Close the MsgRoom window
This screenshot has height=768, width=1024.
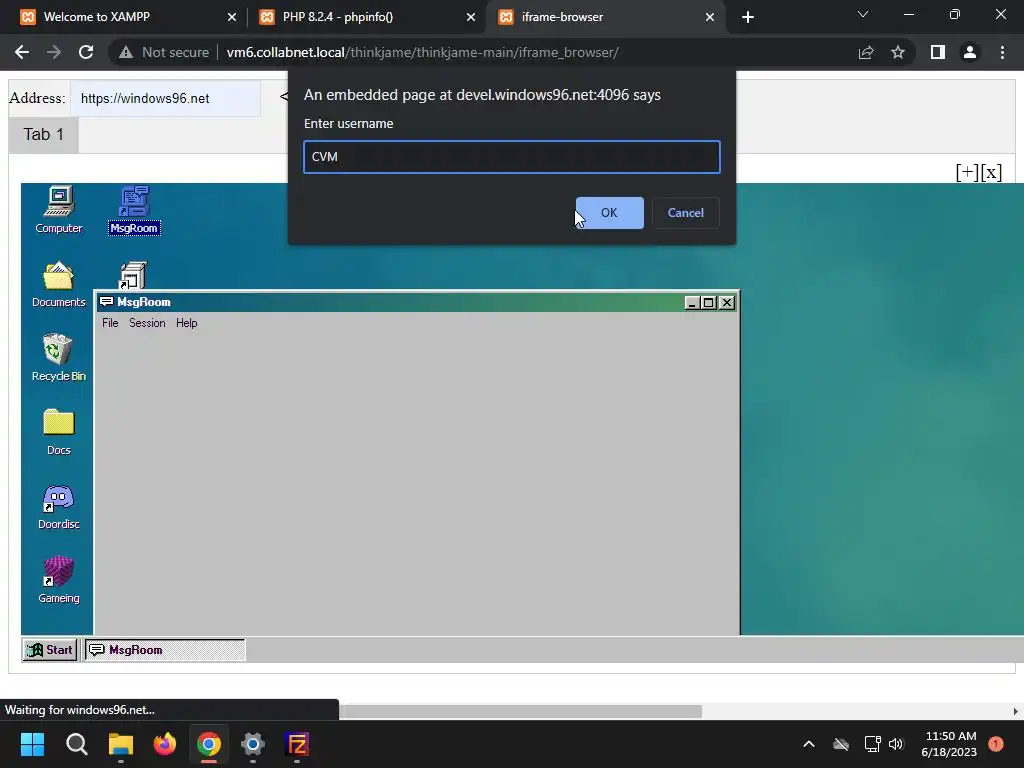click(726, 302)
